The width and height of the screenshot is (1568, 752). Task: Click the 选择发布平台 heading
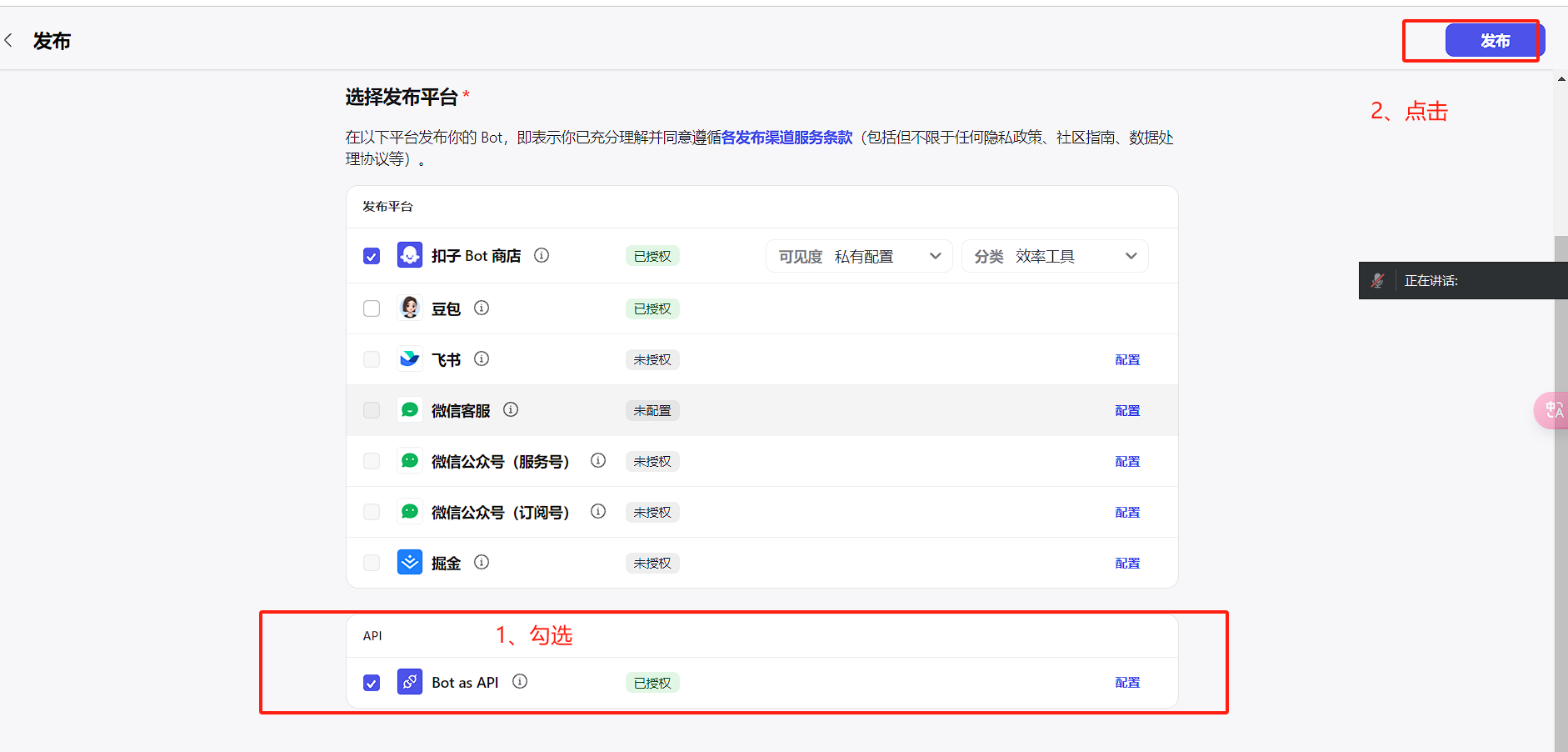pos(402,97)
